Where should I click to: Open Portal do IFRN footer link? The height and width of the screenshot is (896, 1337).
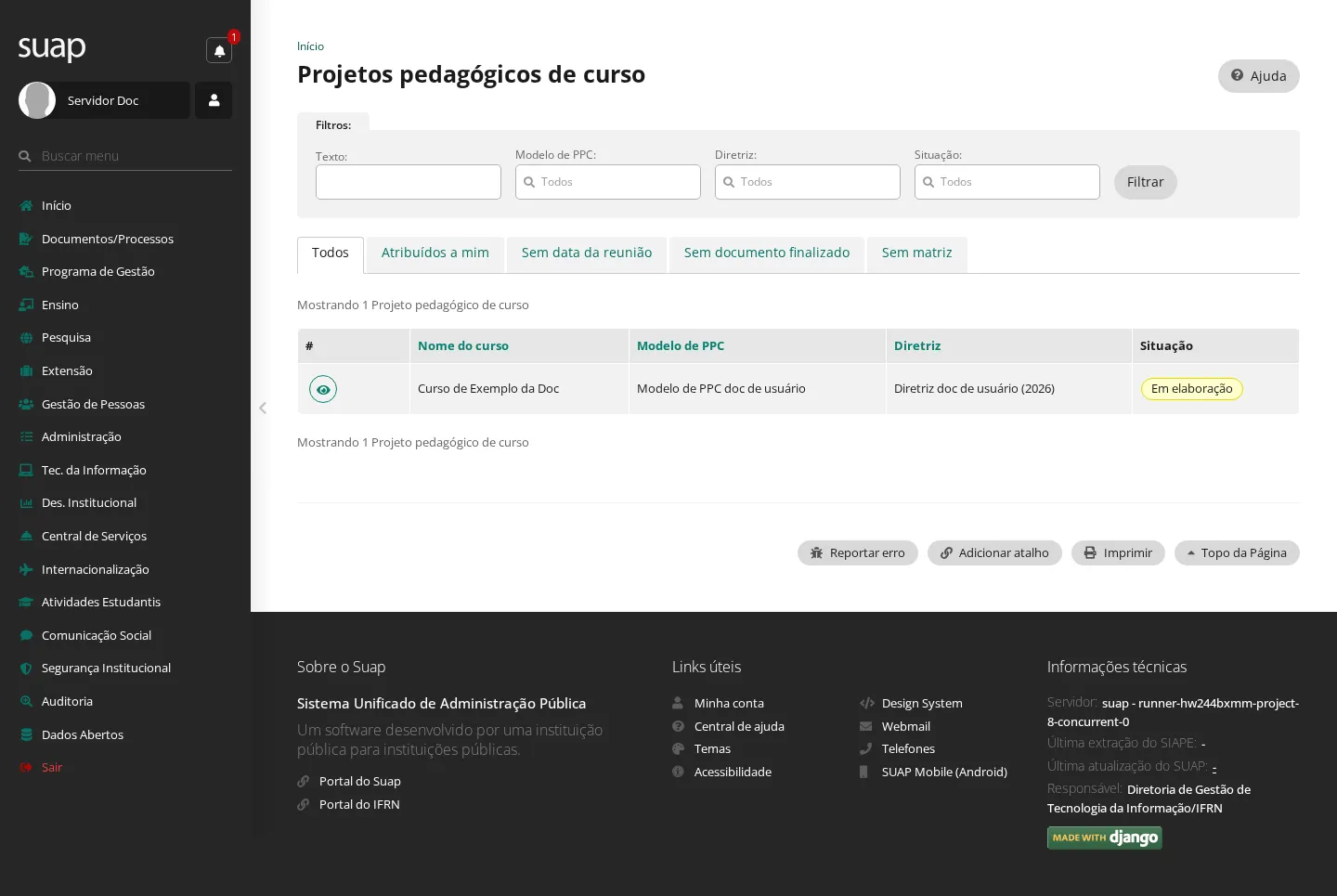point(359,805)
